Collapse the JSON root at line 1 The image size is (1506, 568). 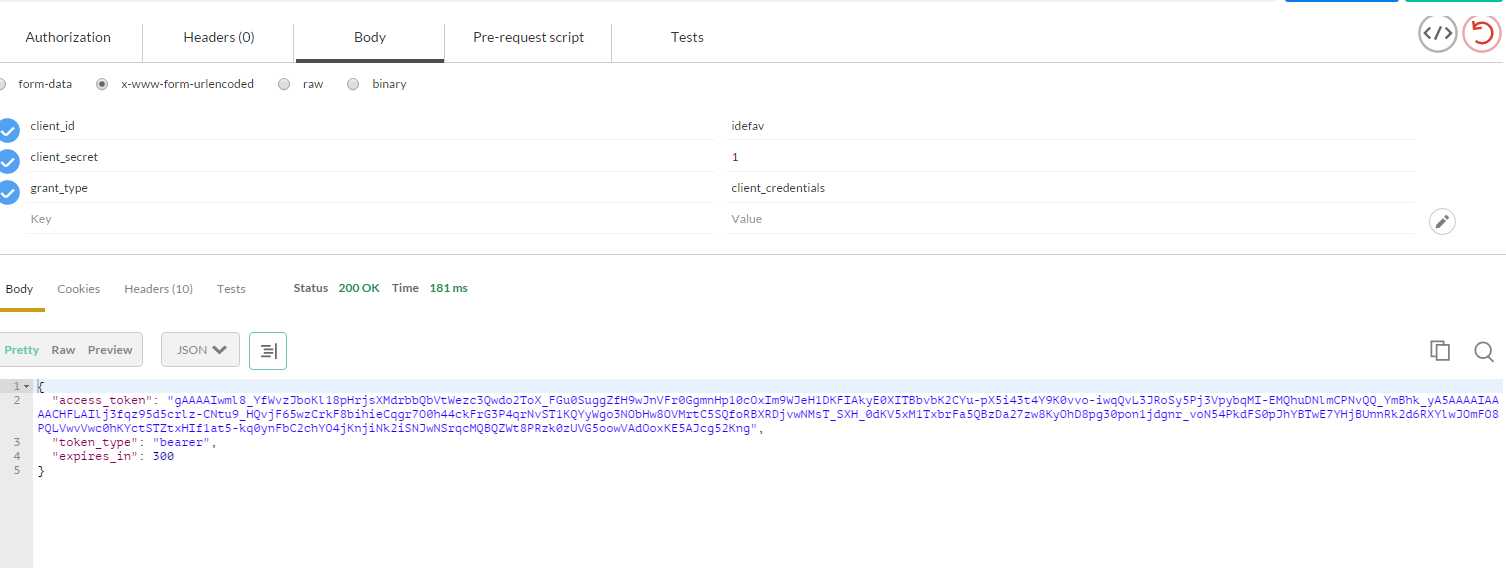(x=27, y=386)
